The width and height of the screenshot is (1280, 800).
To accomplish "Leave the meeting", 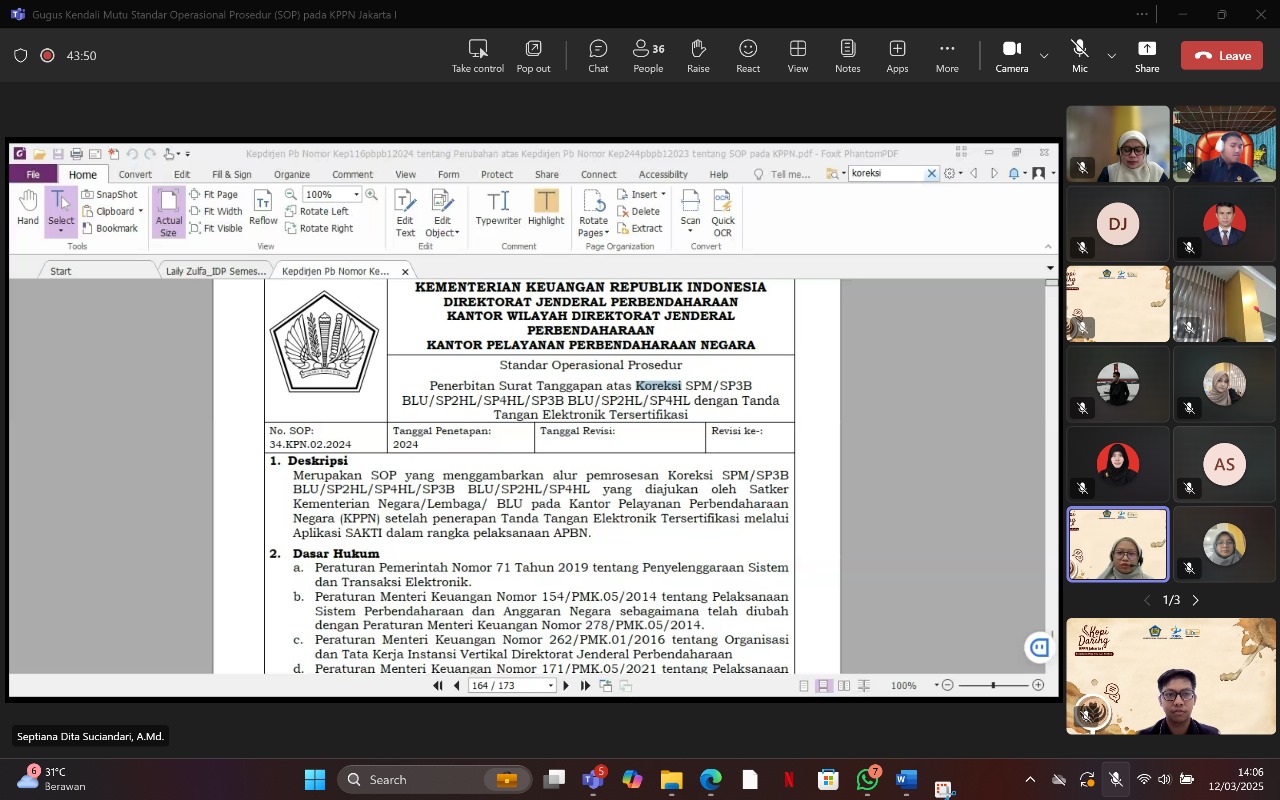I will (1221, 56).
